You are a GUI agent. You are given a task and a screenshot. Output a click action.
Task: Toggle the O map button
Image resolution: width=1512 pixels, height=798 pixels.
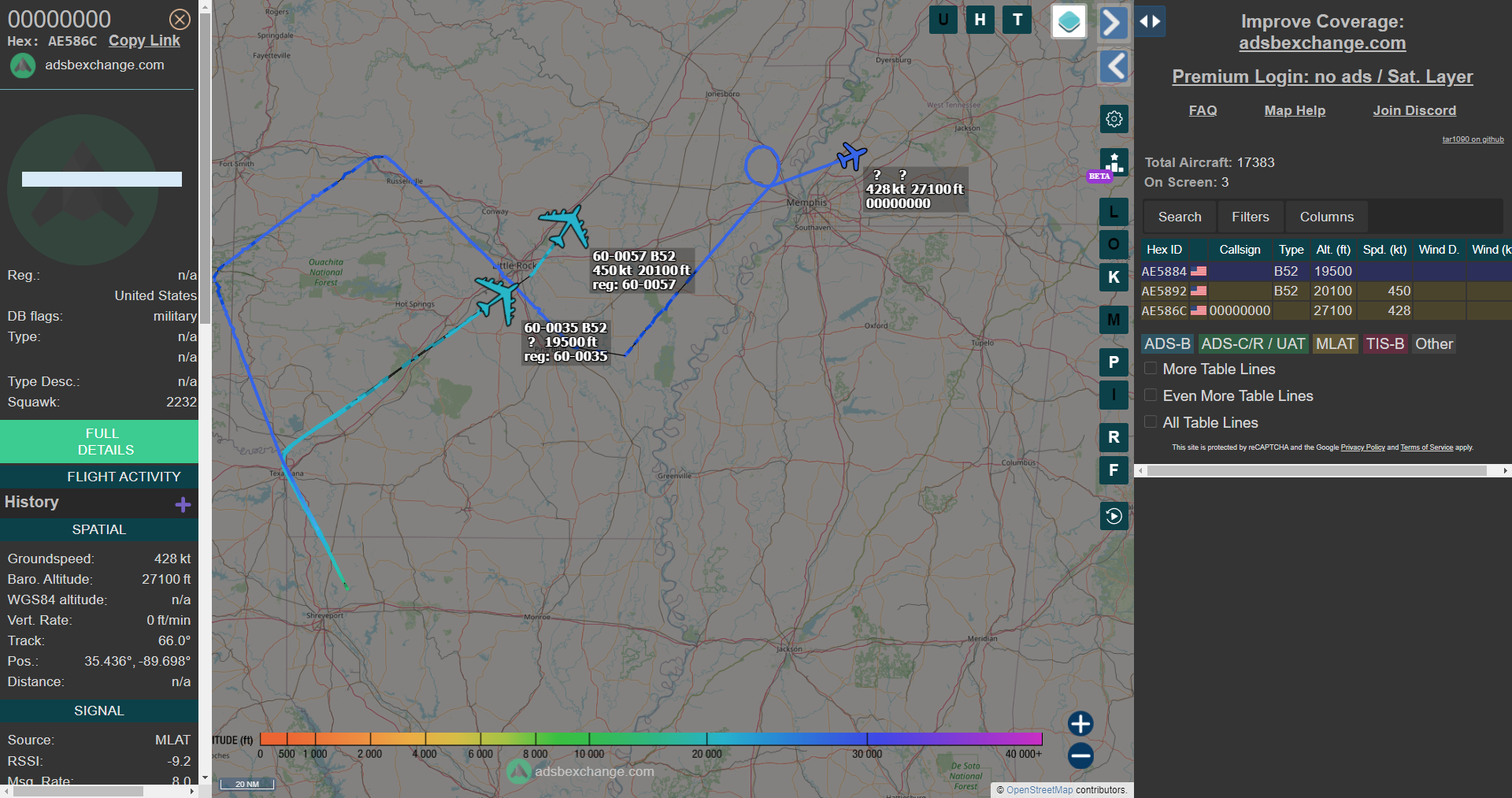(1114, 244)
